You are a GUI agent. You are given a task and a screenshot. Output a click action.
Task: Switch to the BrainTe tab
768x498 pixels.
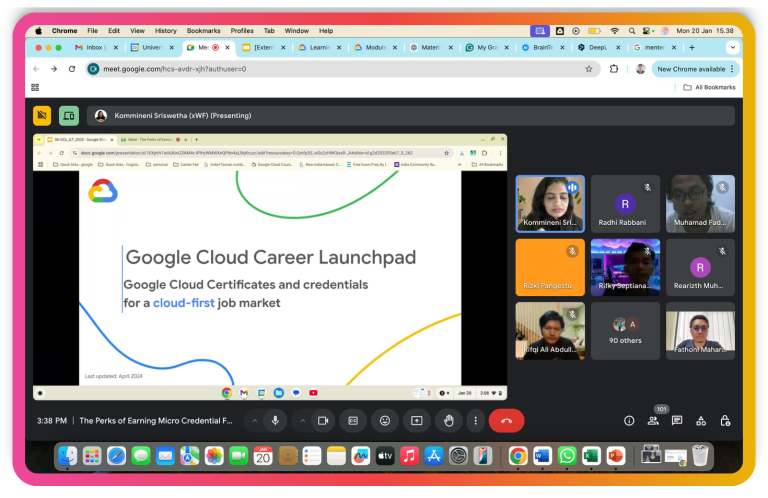pyautogui.click(x=543, y=47)
